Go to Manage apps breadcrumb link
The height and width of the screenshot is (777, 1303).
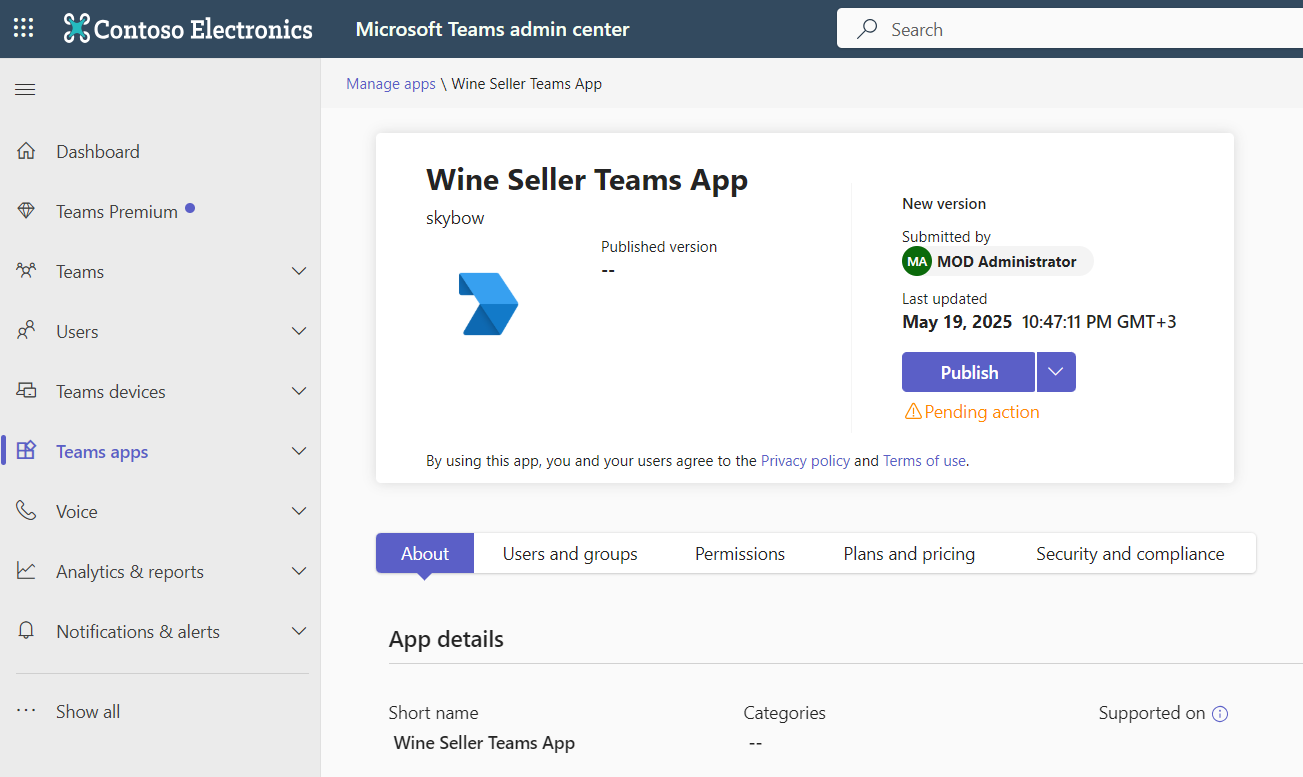pos(391,84)
